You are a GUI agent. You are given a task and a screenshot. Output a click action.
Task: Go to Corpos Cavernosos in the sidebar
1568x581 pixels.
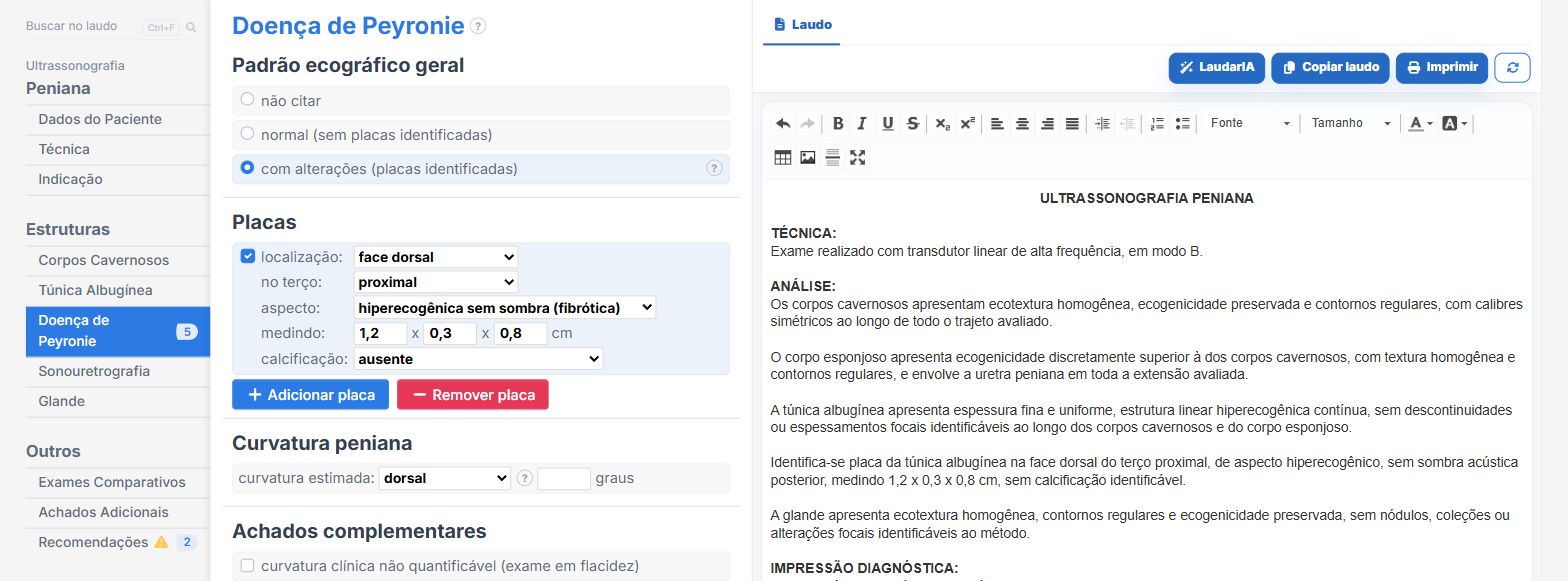click(x=104, y=260)
